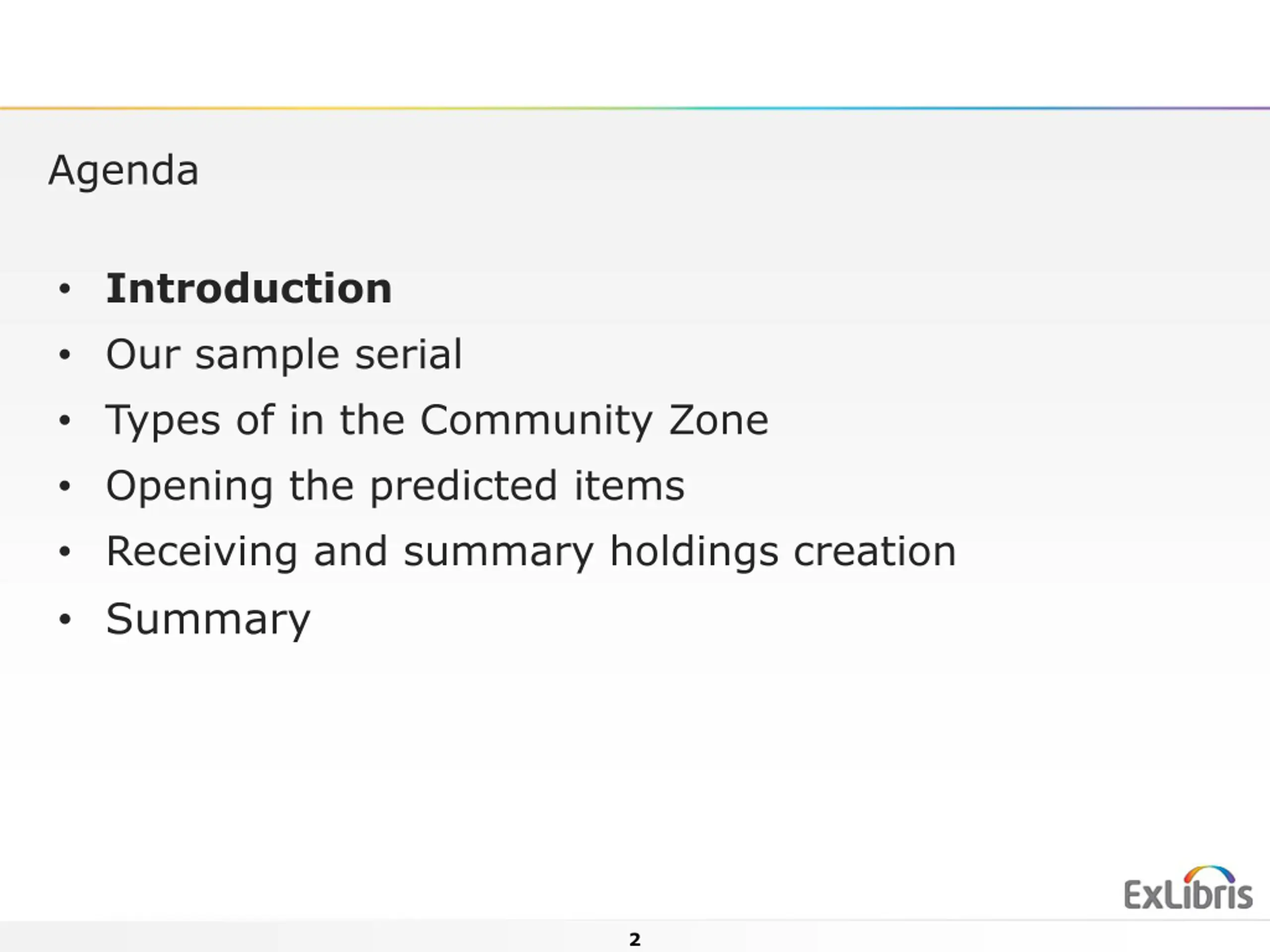Select Types of in the Community Zone
This screenshot has width=1270, height=952.
(438, 420)
